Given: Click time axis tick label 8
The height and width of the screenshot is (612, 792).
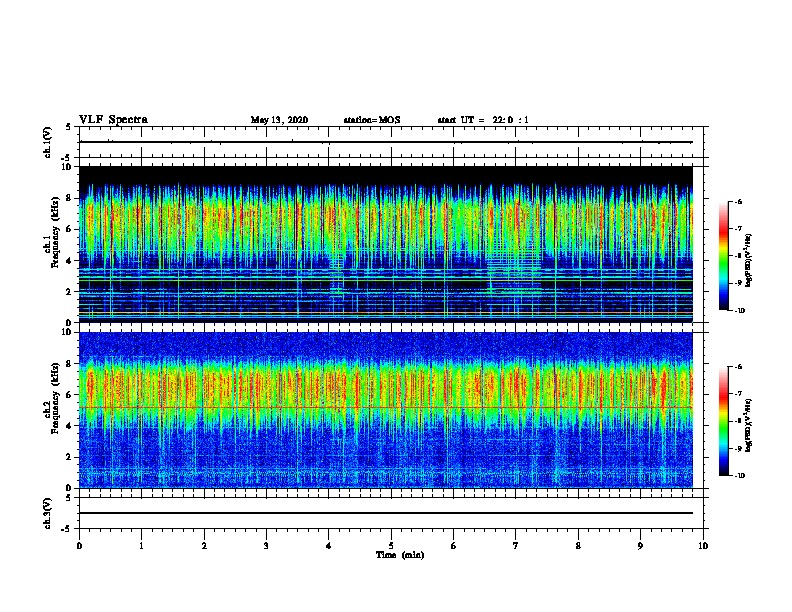Looking at the screenshot, I should point(578,545).
